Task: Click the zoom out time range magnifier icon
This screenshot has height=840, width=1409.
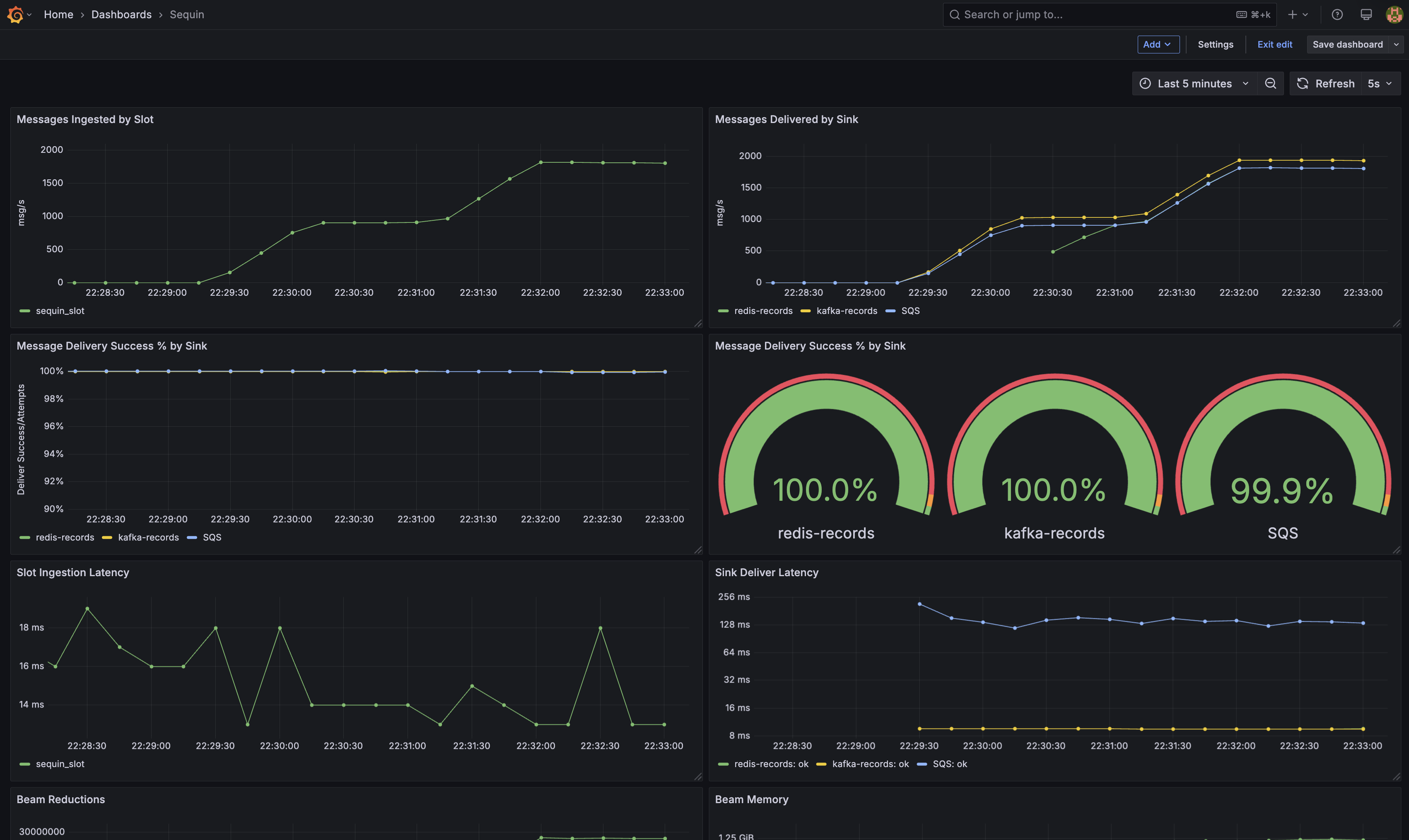Action: pyautogui.click(x=1271, y=83)
